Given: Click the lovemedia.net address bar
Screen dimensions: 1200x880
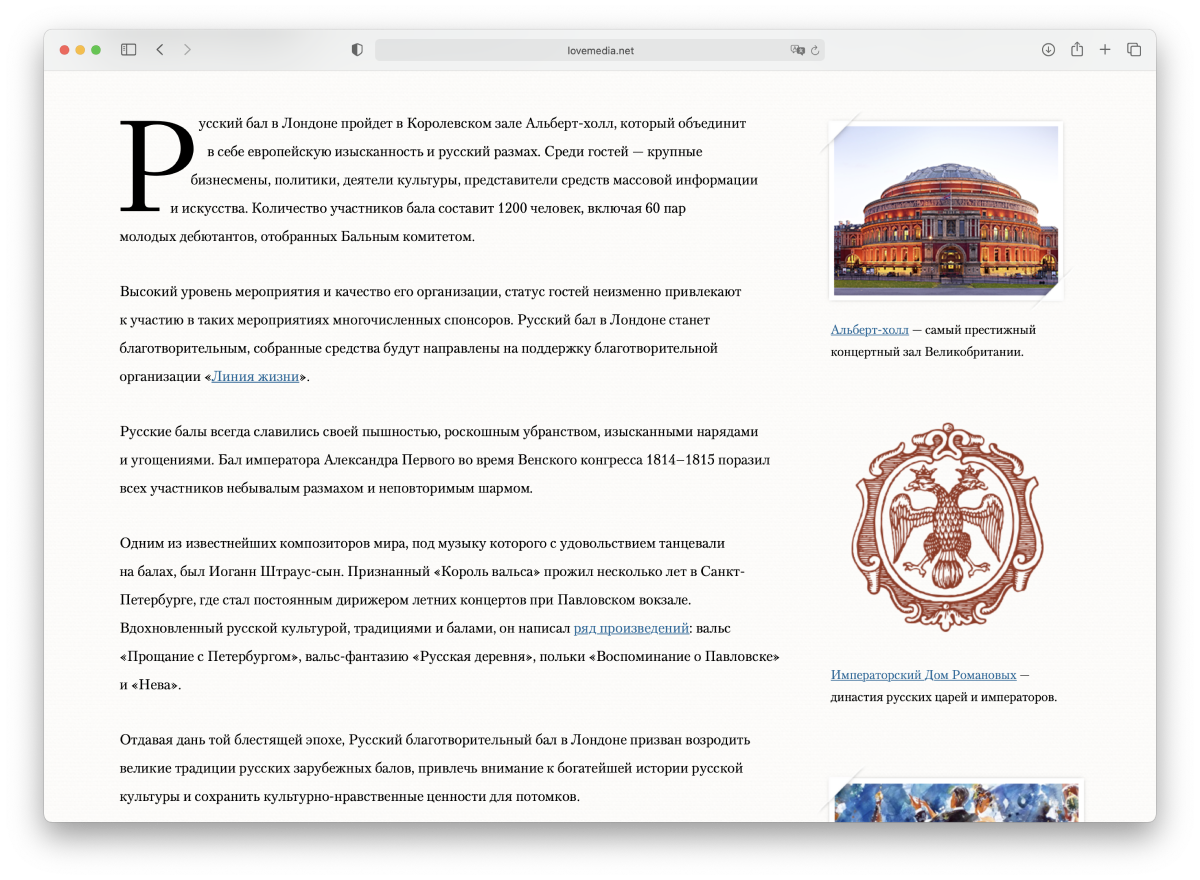Looking at the screenshot, I should 600,50.
